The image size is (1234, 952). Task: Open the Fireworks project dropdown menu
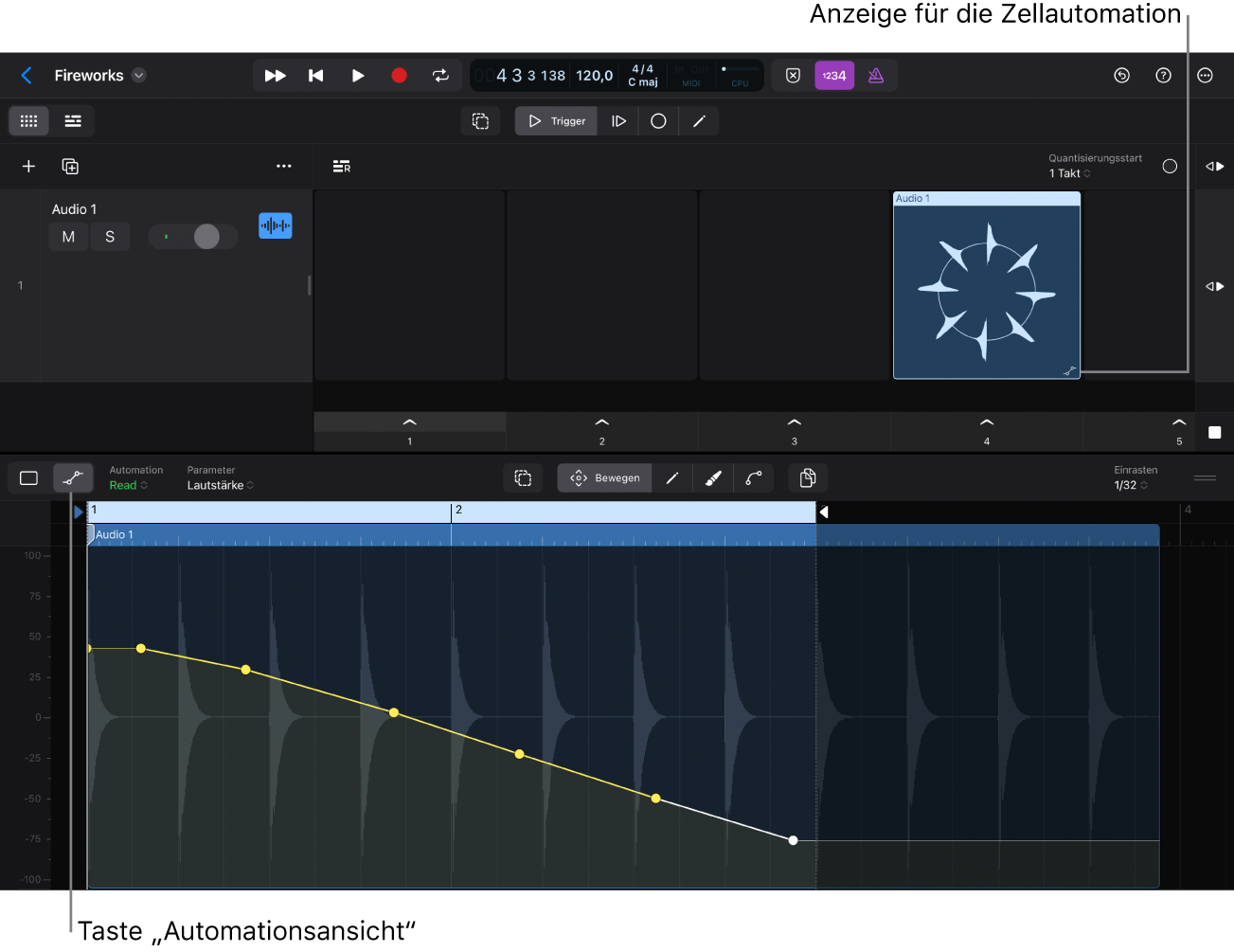[x=139, y=76]
